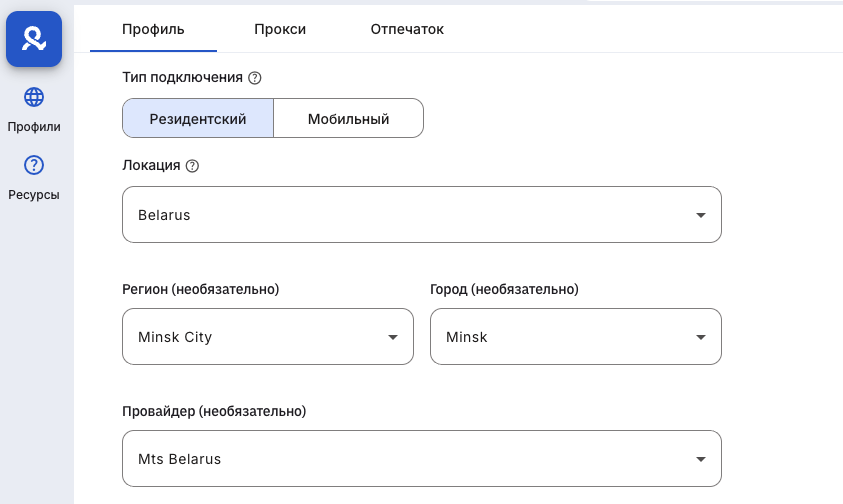Click the arrow in the Minsk City field

pos(393,337)
